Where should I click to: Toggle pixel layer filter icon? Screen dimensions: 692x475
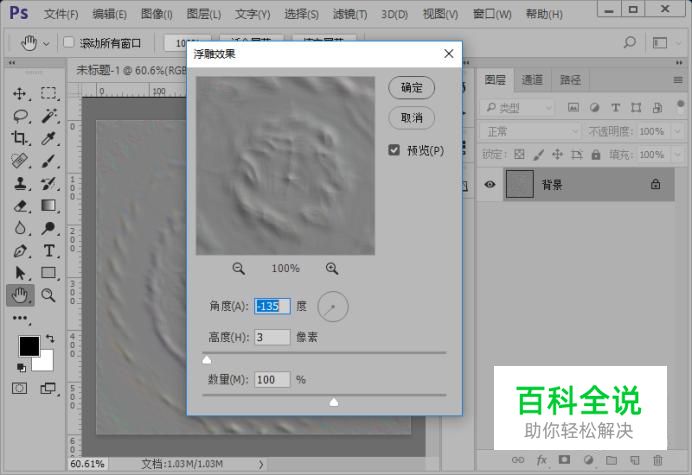[573, 107]
